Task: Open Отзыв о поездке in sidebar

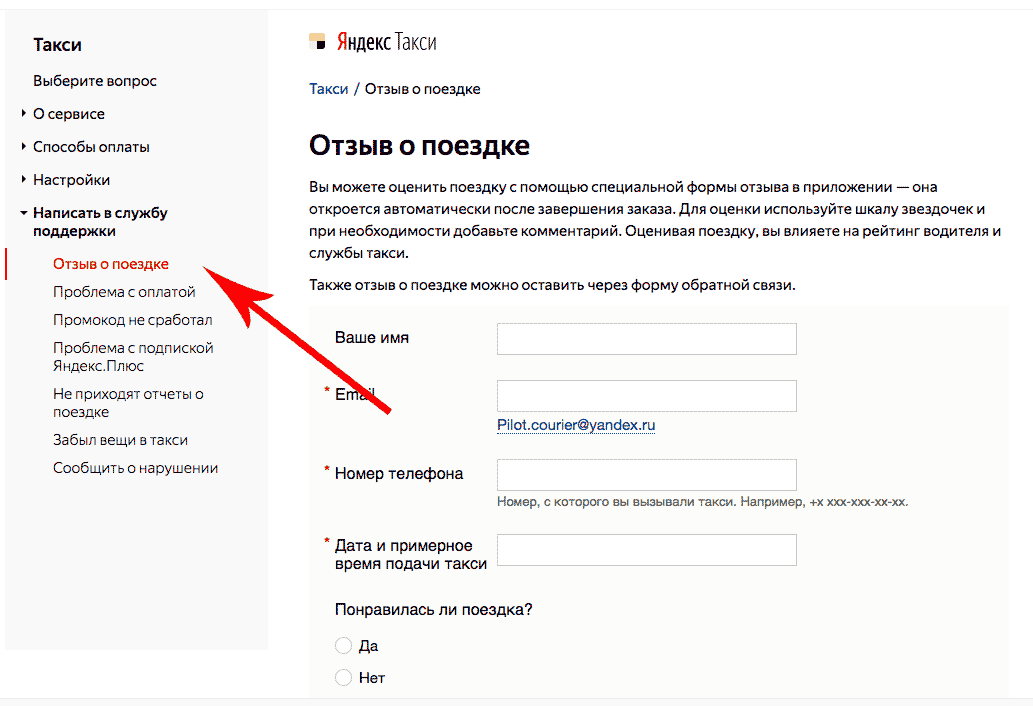Action: tap(110, 264)
